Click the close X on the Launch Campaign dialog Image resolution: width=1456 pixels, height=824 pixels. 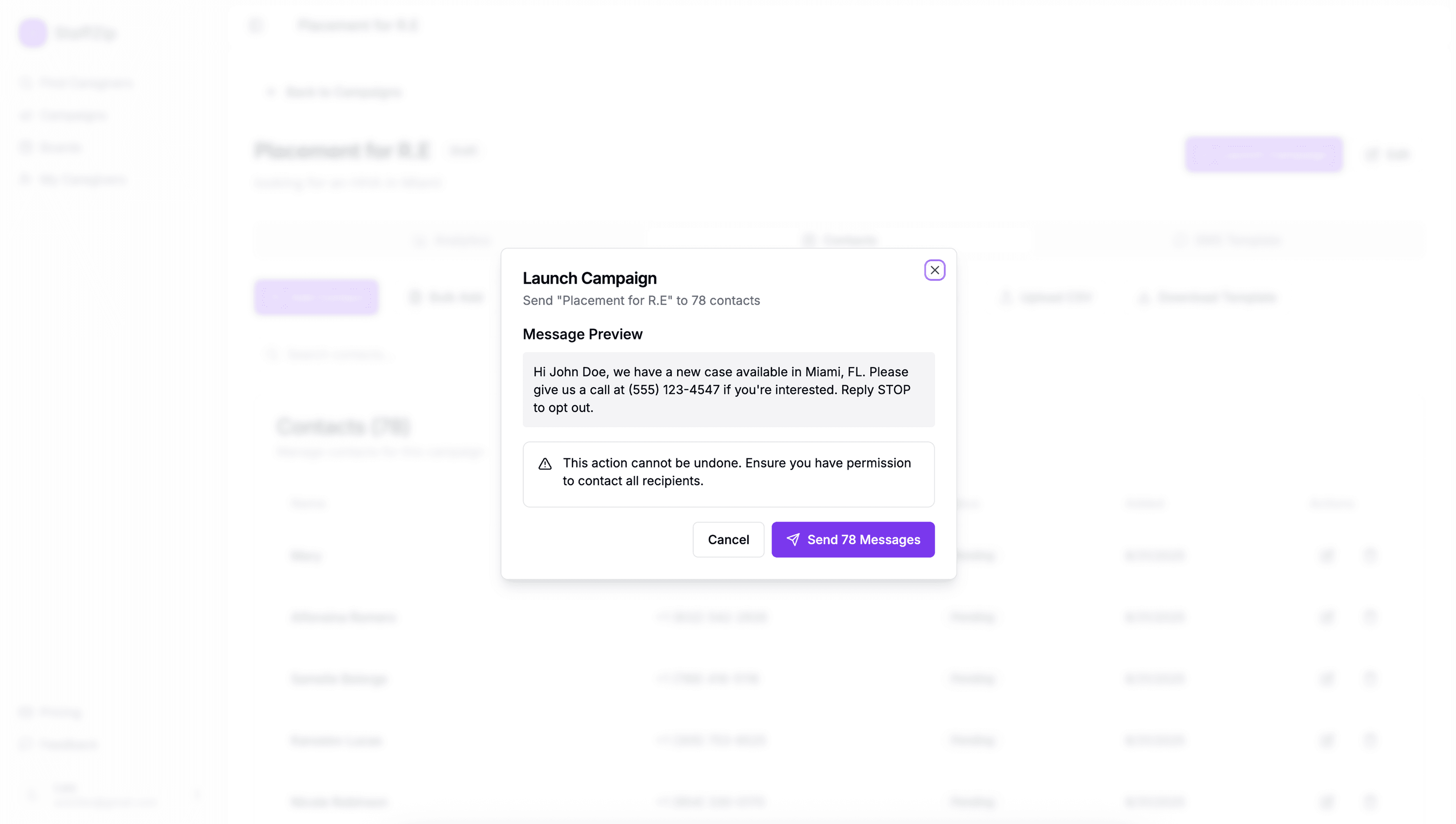pos(934,270)
